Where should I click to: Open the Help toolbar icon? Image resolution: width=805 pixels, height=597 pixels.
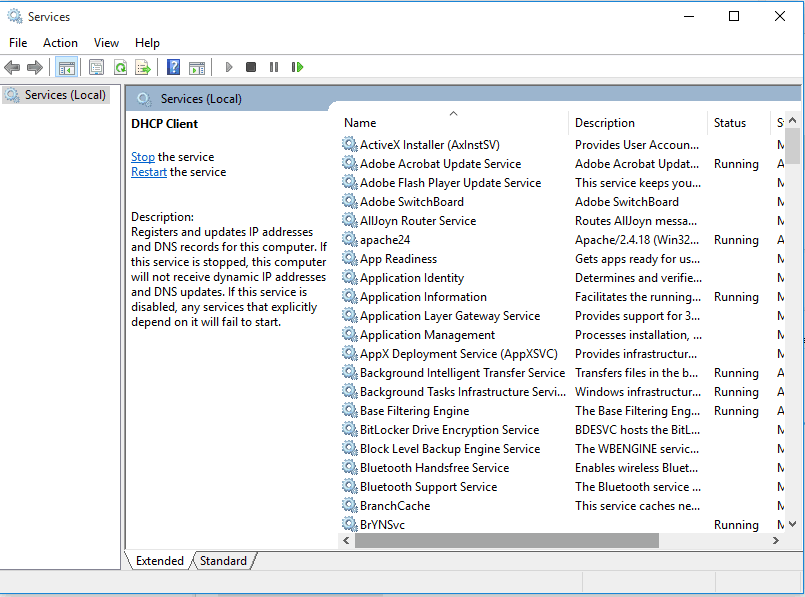(x=174, y=67)
